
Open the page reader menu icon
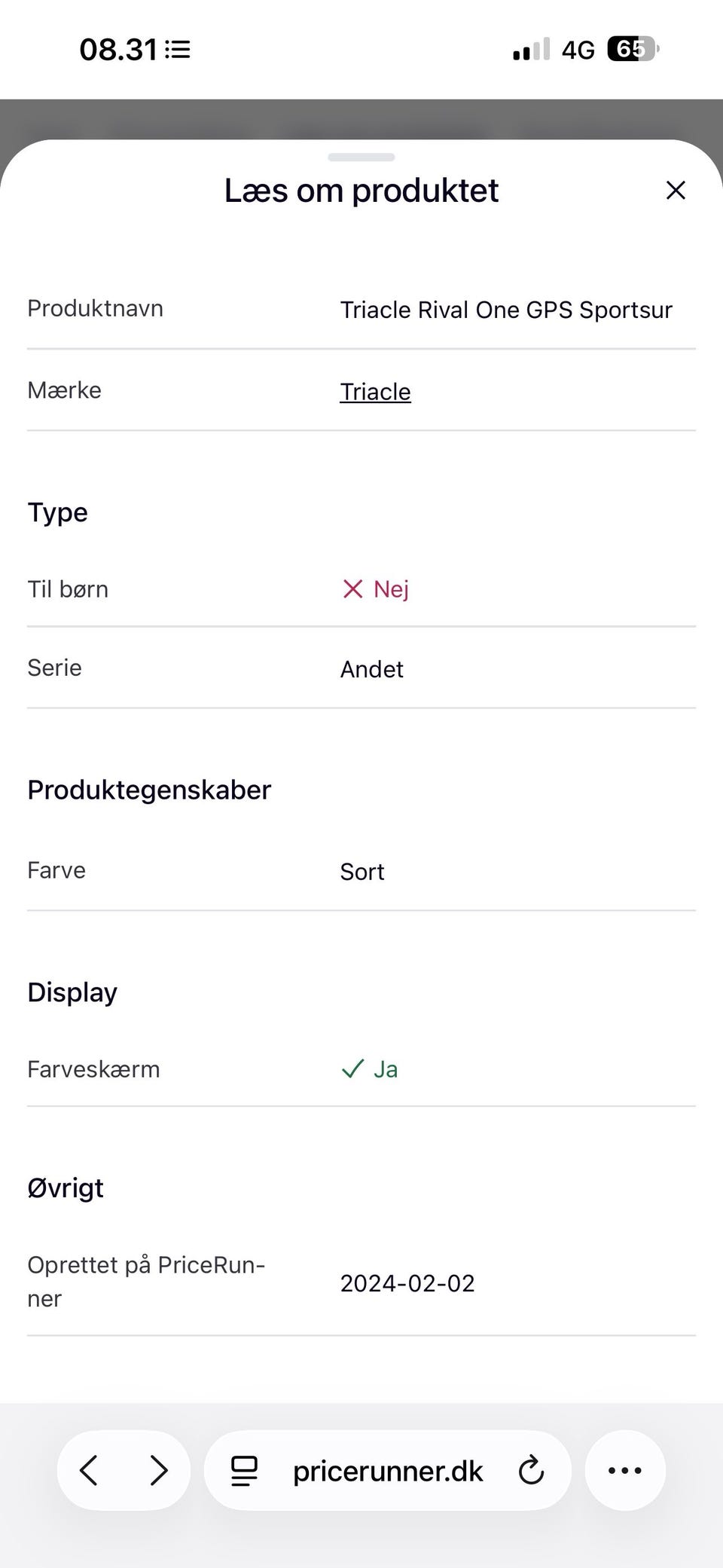tap(244, 1471)
